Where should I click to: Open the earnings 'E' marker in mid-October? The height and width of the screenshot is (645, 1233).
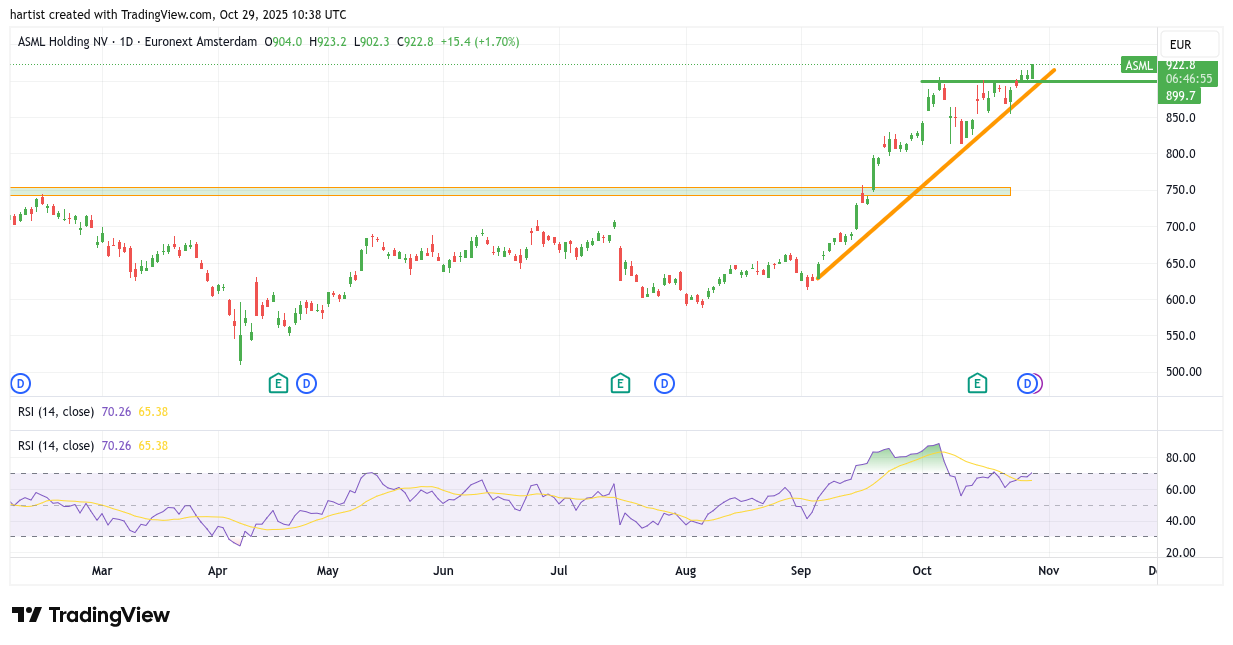(977, 383)
